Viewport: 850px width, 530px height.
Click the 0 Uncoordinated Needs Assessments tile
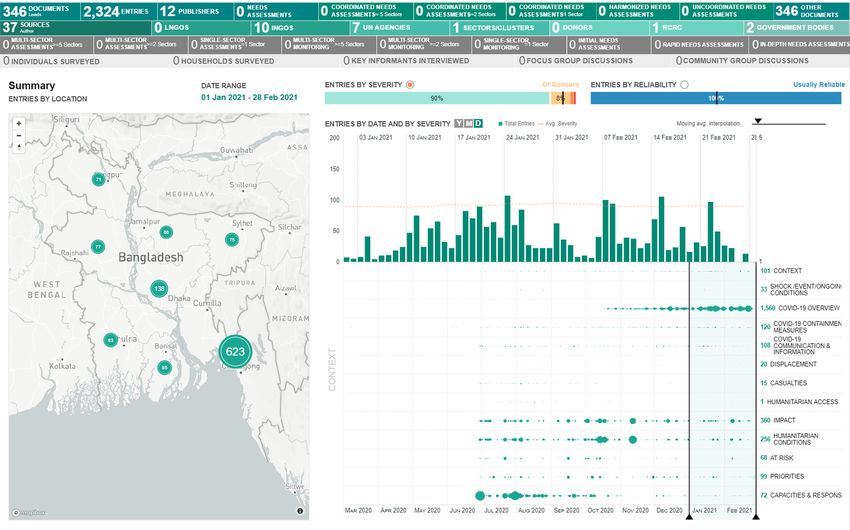(725, 11)
